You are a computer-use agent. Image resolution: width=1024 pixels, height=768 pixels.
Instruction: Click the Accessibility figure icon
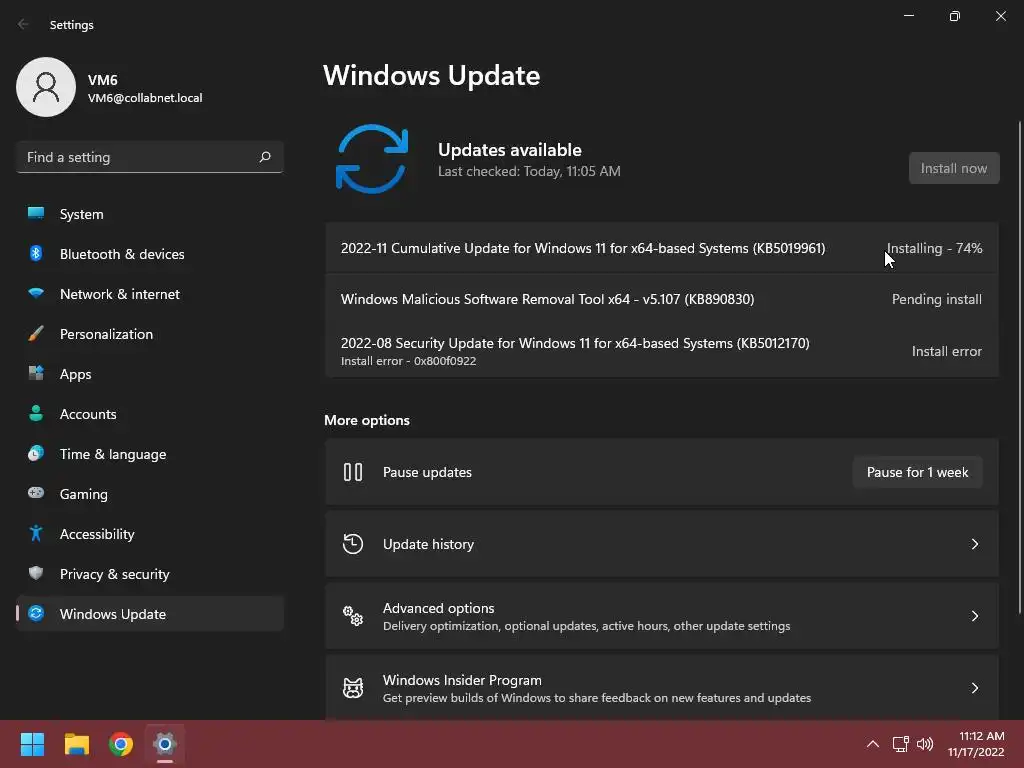pos(36,534)
